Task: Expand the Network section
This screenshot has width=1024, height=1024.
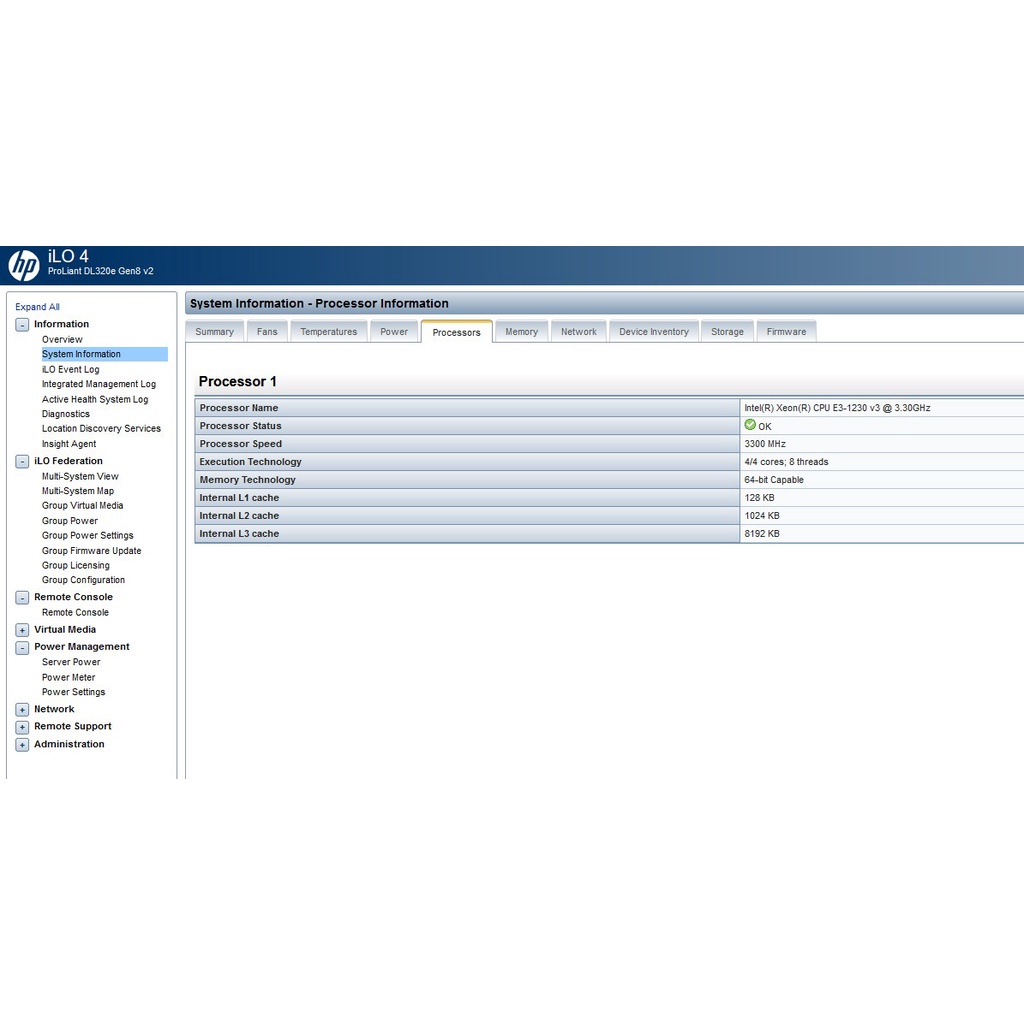Action: point(22,710)
